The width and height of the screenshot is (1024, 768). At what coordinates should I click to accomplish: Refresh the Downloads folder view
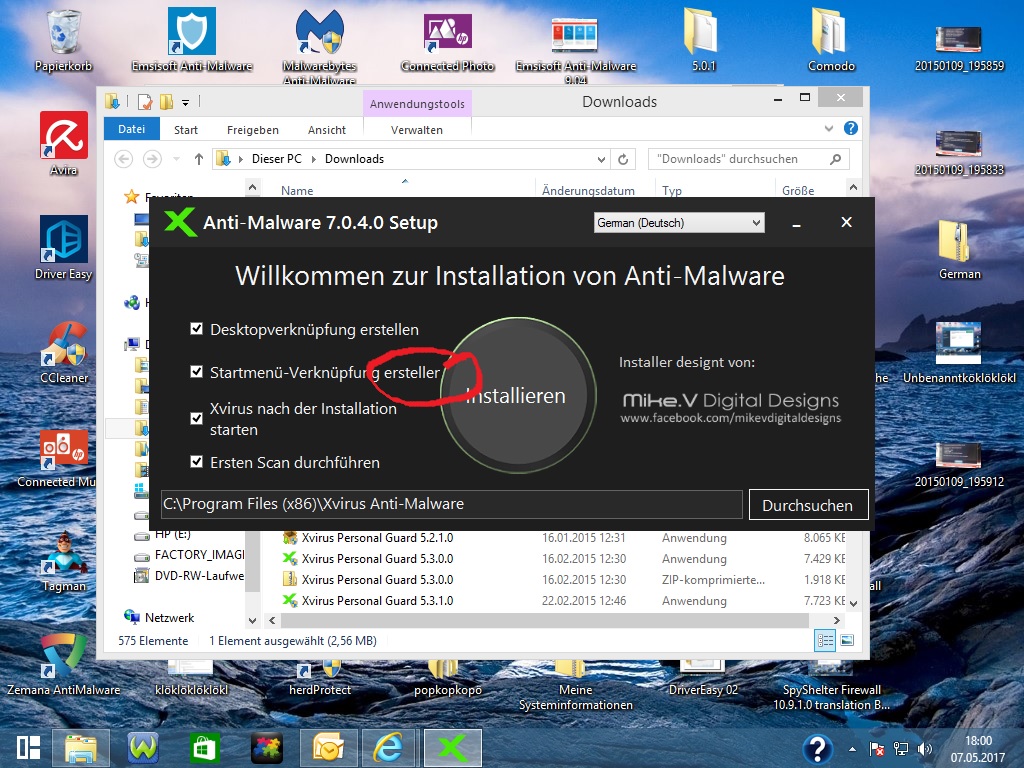623,159
